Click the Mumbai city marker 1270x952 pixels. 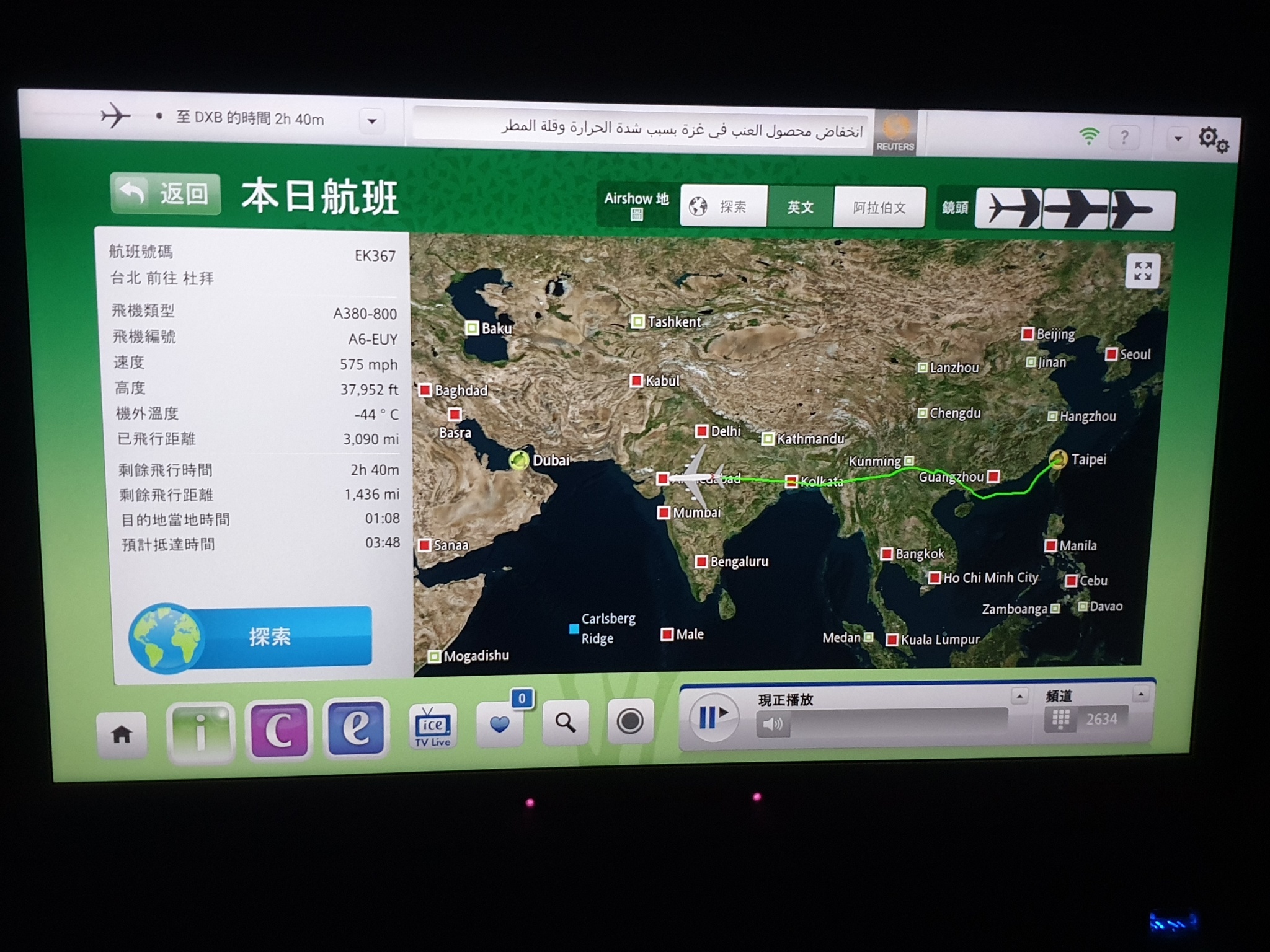tap(664, 513)
